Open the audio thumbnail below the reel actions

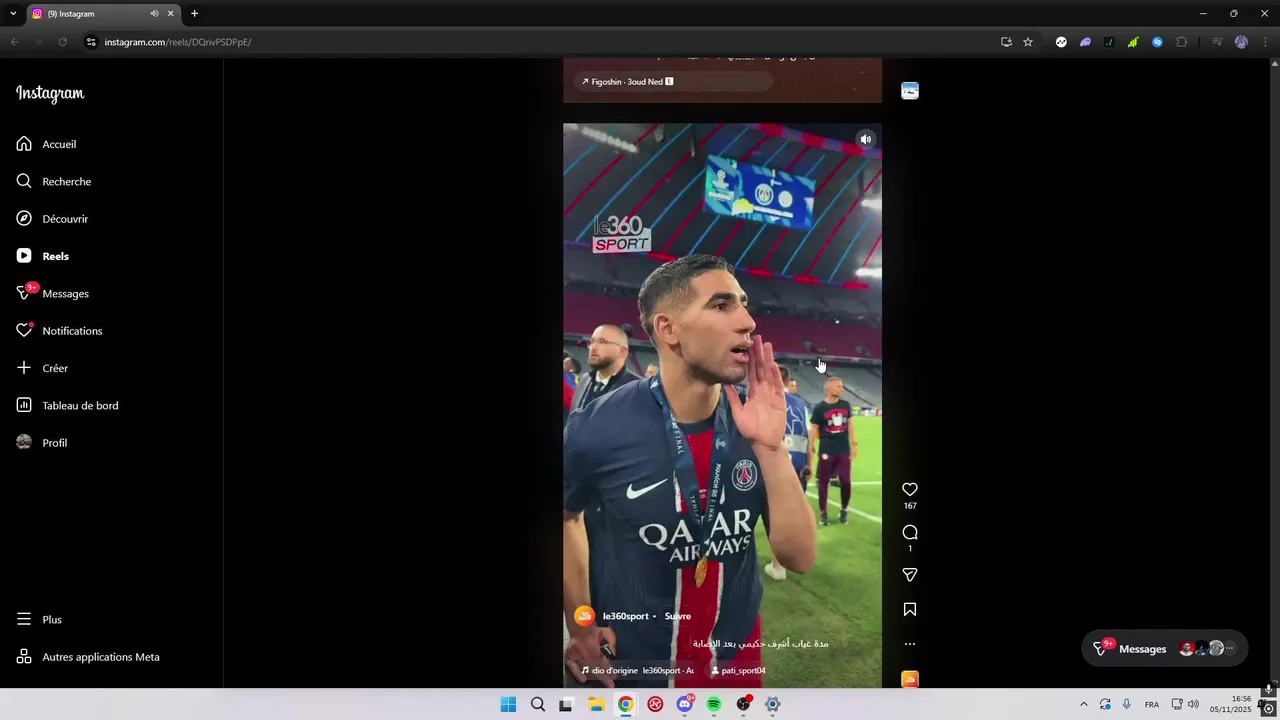910,679
